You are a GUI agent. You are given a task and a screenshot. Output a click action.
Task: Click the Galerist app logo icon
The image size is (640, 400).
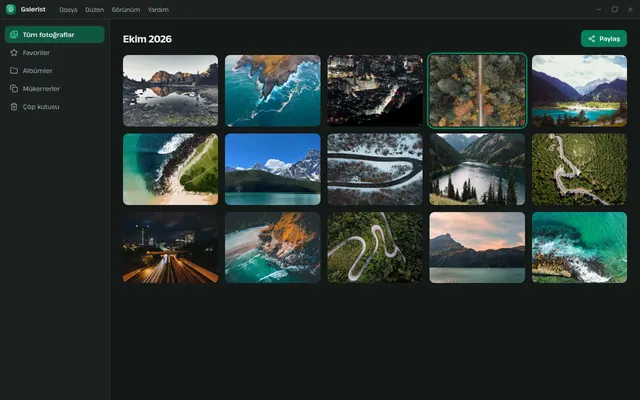[x=11, y=9]
